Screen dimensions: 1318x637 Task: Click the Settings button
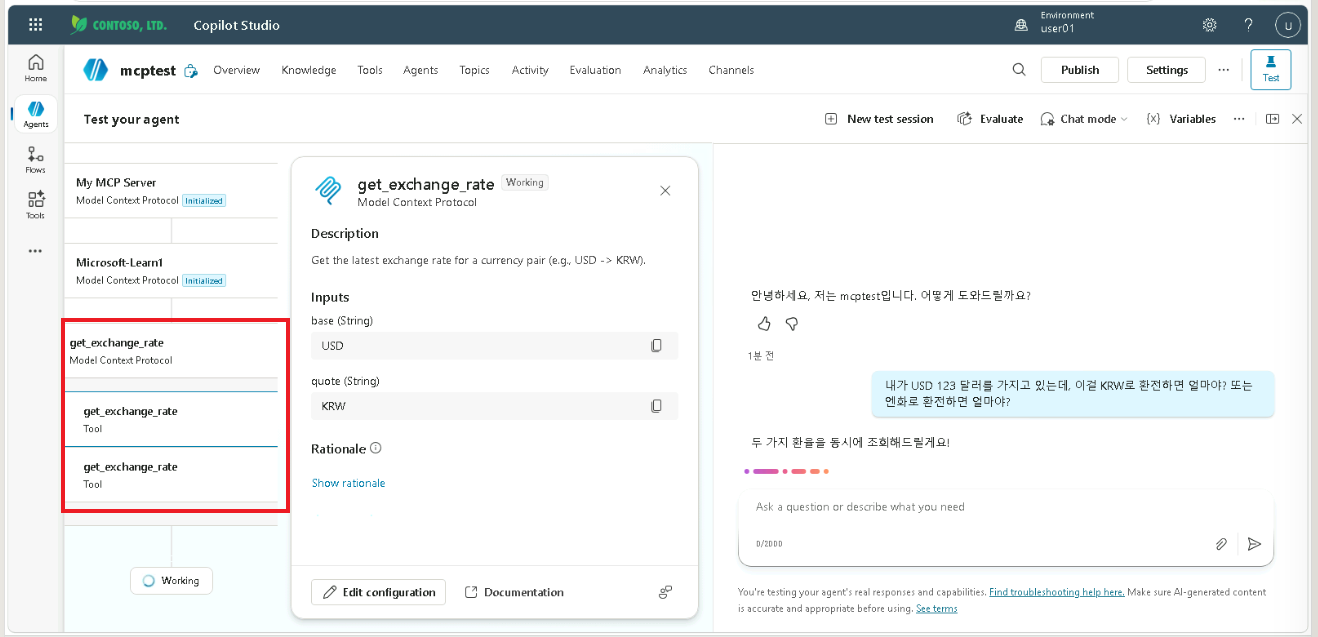coord(1167,70)
